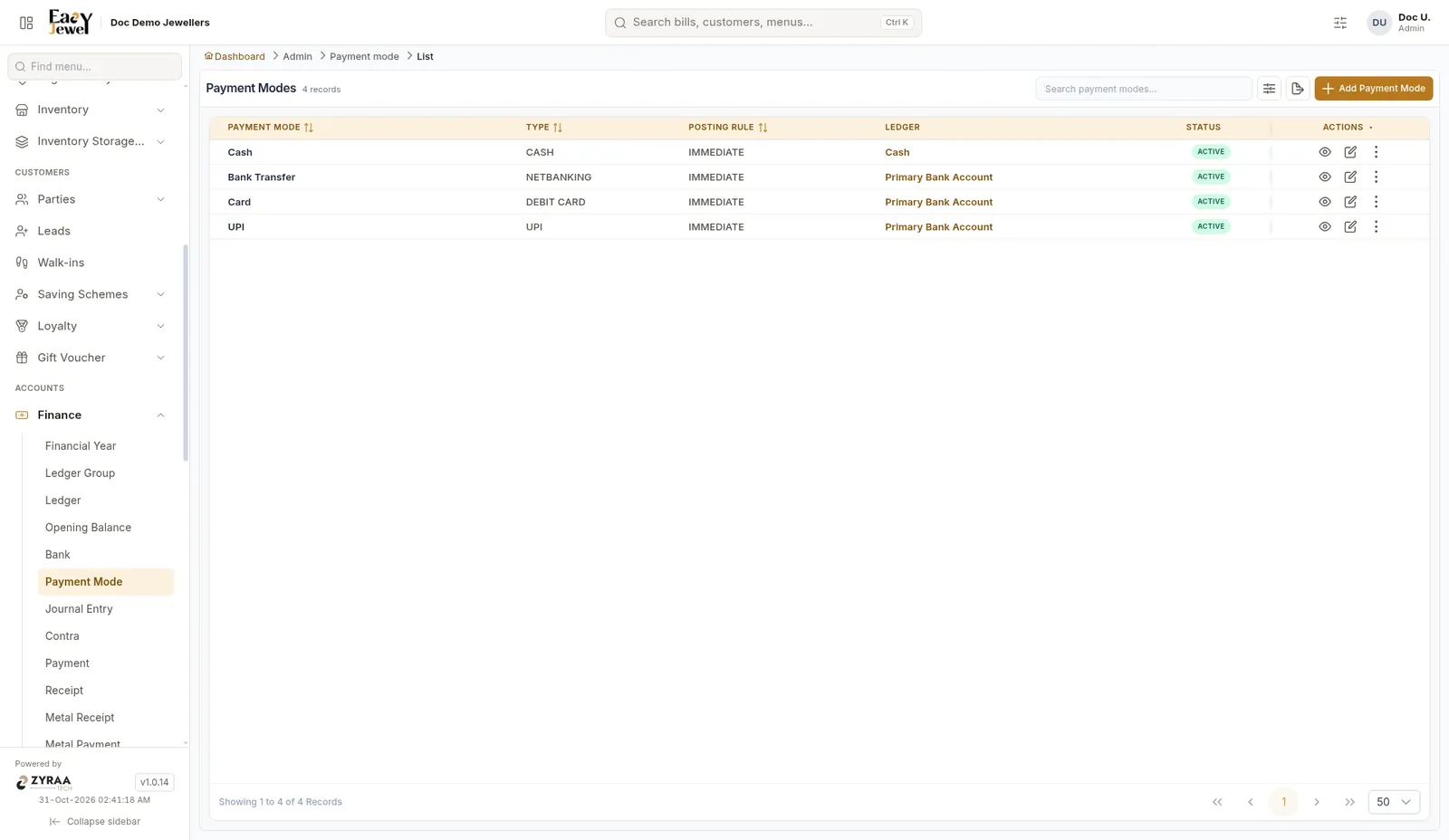Focus the Search payment modes field
The height and width of the screenshot is (840, 1449).
[1143, 89]
